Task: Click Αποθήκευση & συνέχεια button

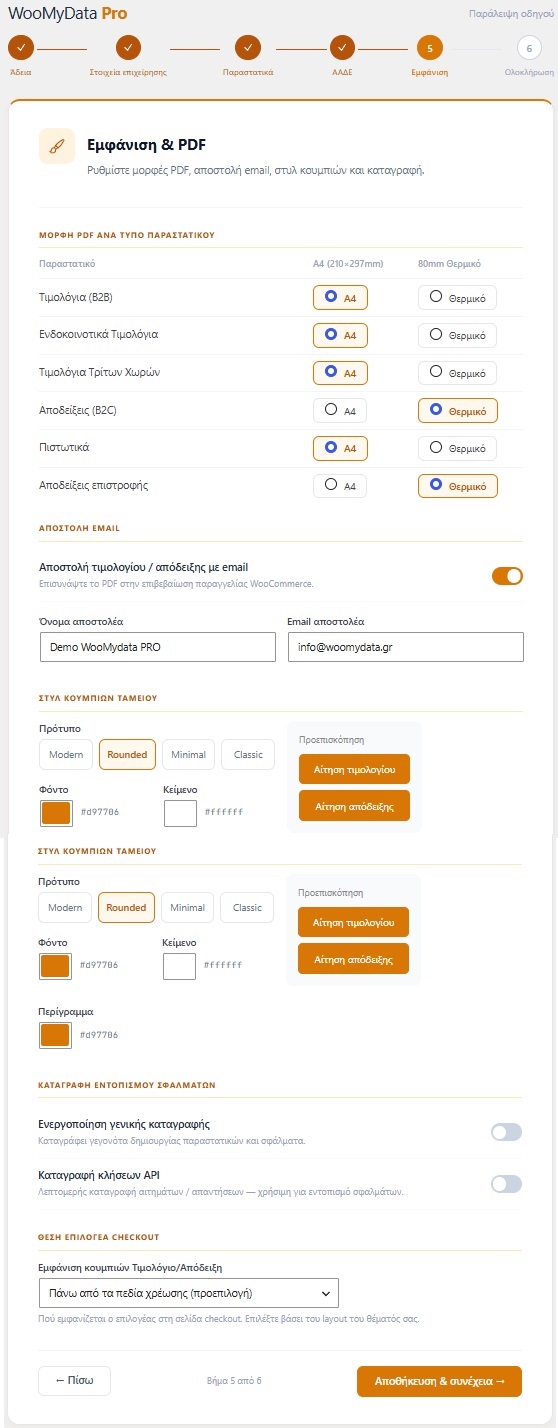Action: click(x=439, y=1381)
